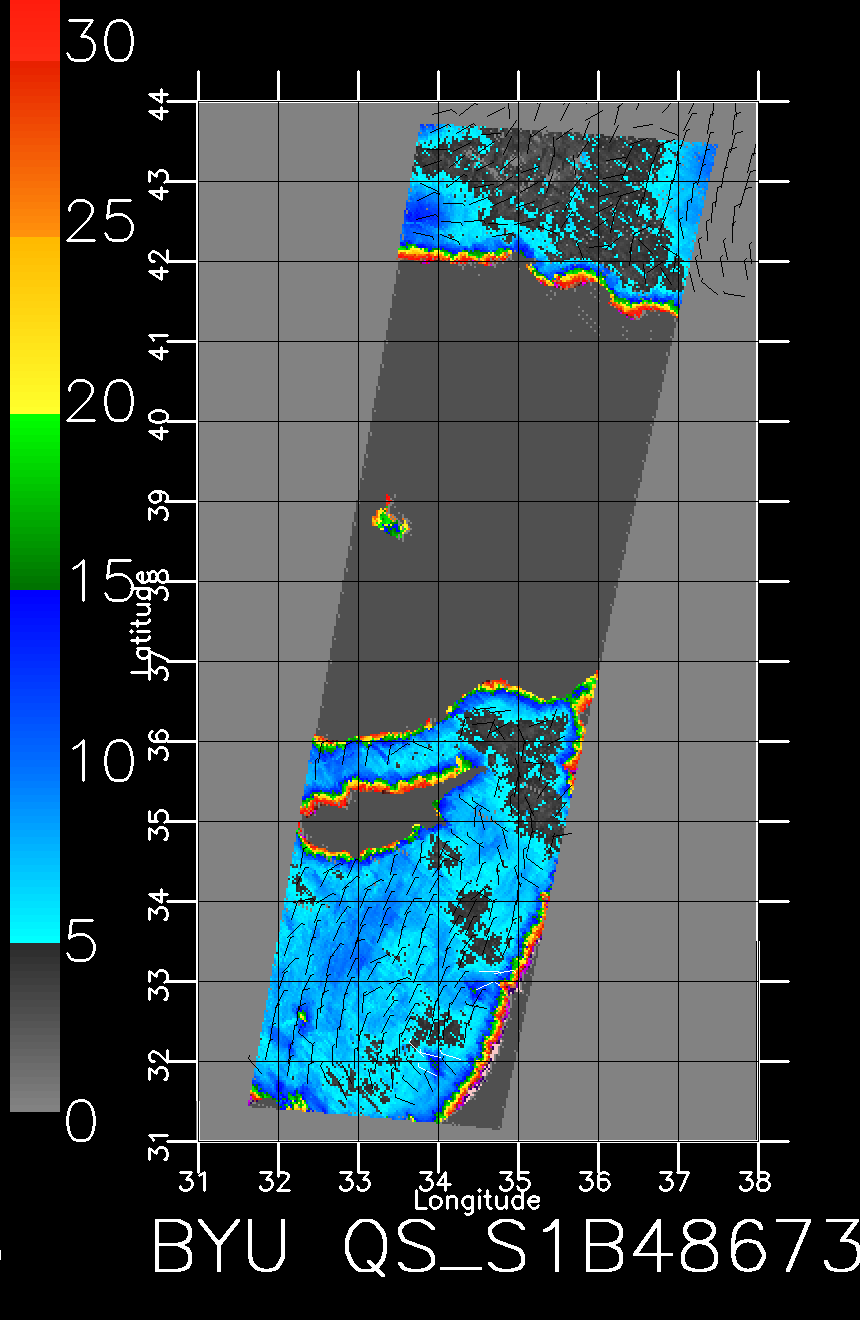Click the green segment of the color bar
This screenshot has height=1320, width=860.
tap(34, 501)
